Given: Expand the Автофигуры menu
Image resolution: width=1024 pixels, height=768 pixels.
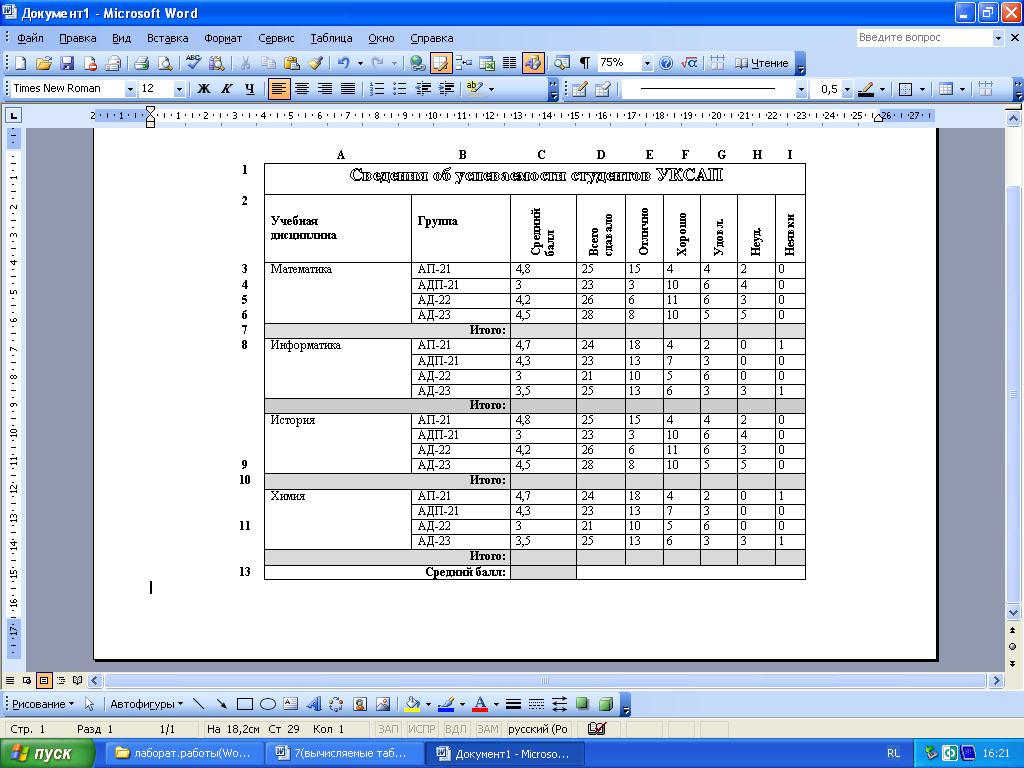Looking at the screenshot, I should (146, 704).
